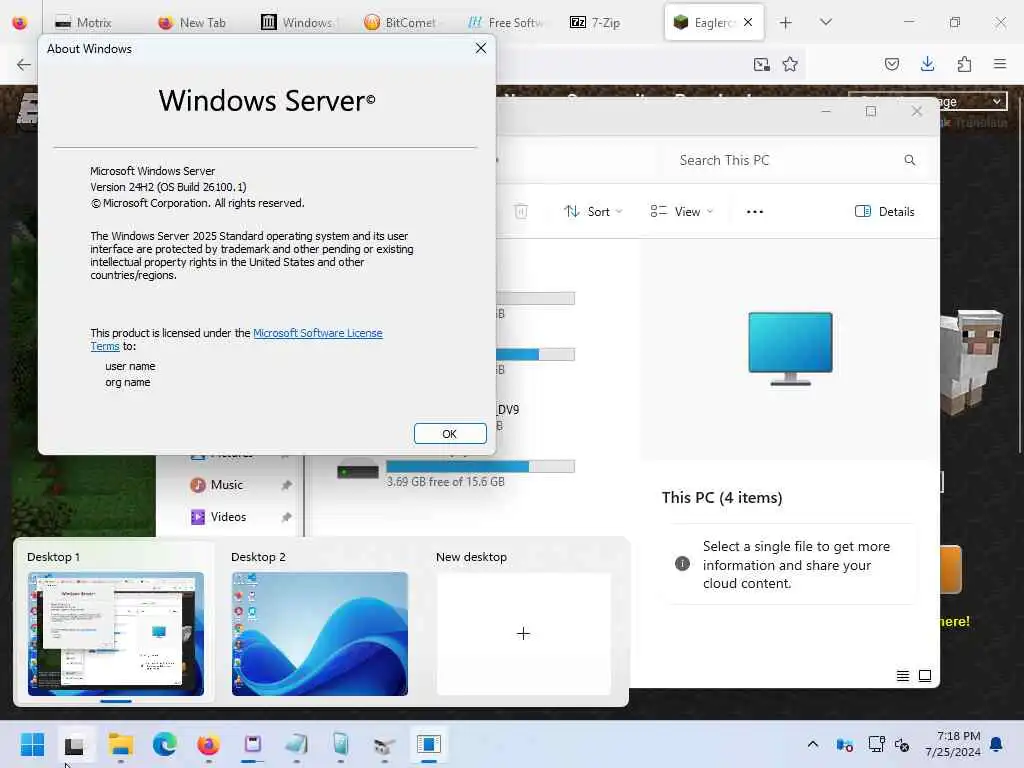Click the grayed delete trash icon in File Explorer
1024x768 pixels.
pos(520,212)
